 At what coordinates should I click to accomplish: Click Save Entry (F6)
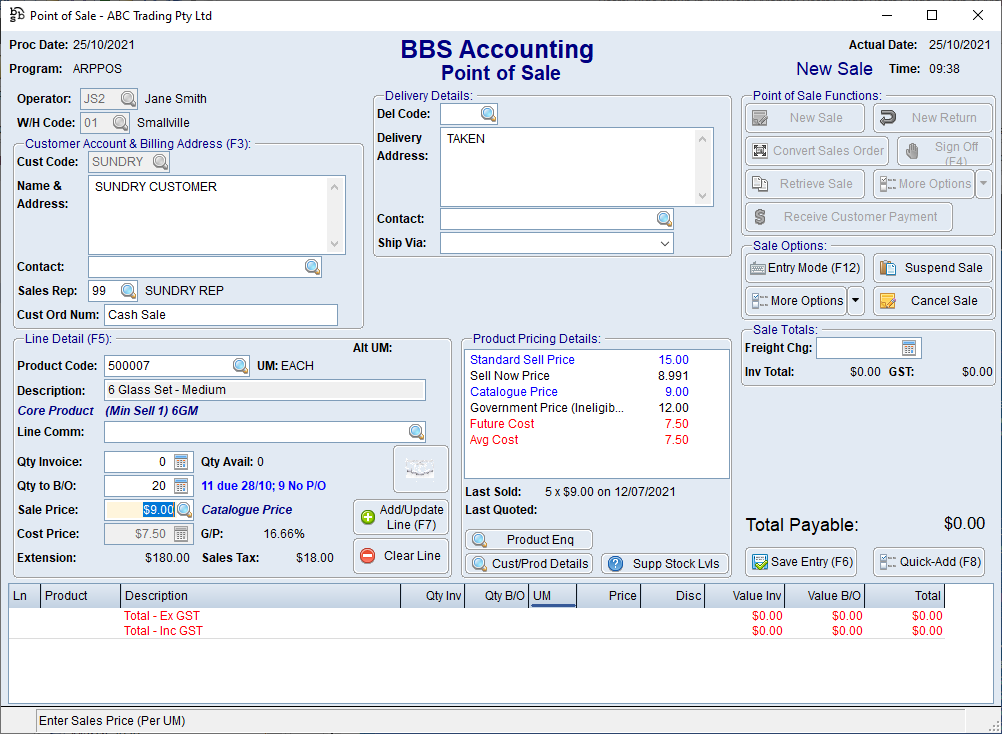pyautogui.click(x=803, y=561)
